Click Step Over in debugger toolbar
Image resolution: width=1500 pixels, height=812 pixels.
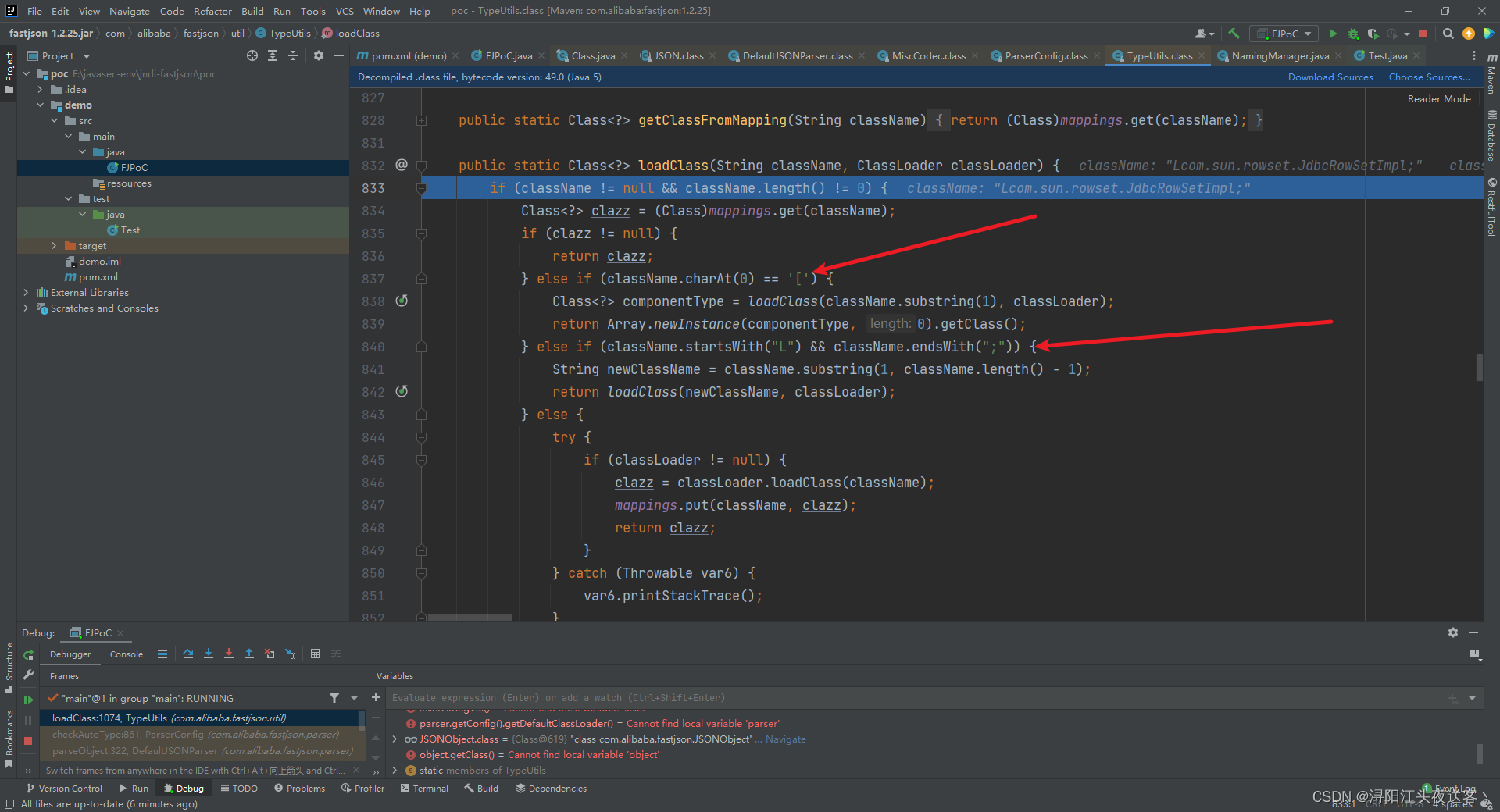click(188, 654)
